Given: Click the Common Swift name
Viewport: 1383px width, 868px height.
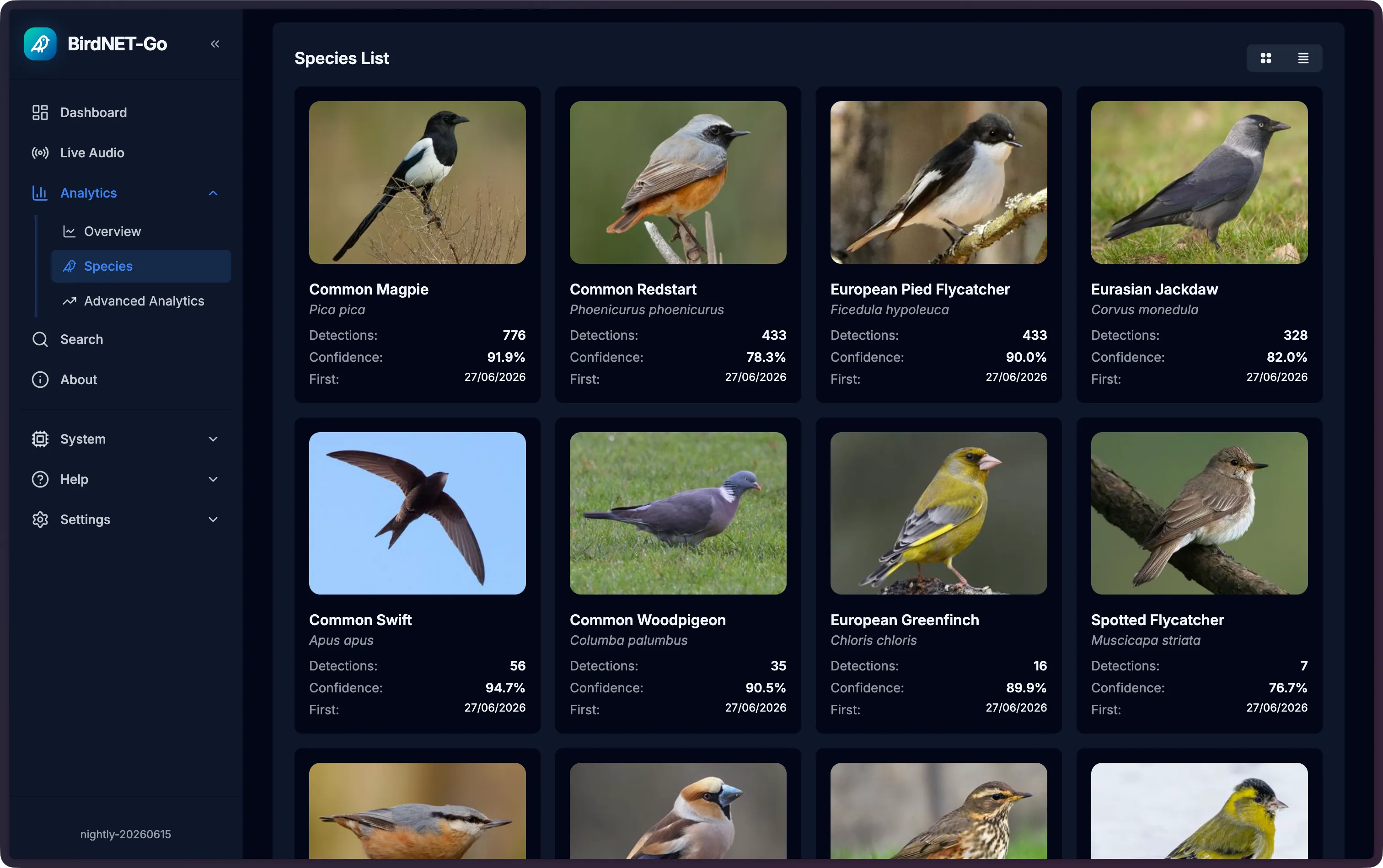Looking at the screenshot, I should pos(360,620).
